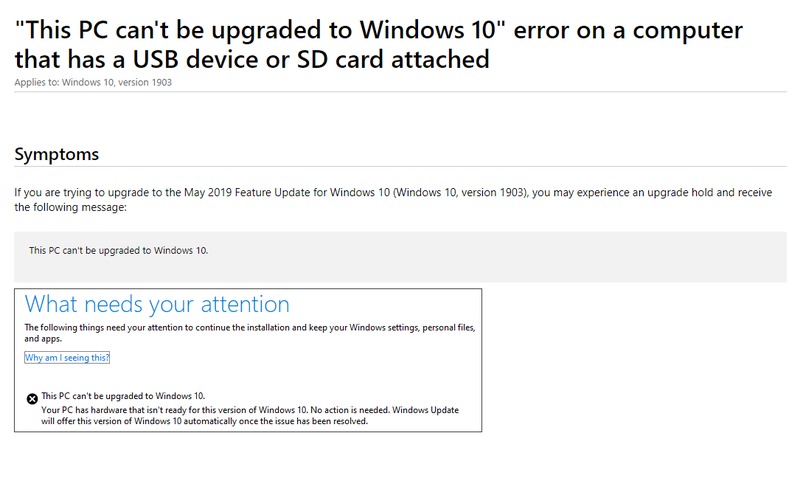The image size is (800, 492).
Task: Click the article title's first line
Action: click(378, 29)
